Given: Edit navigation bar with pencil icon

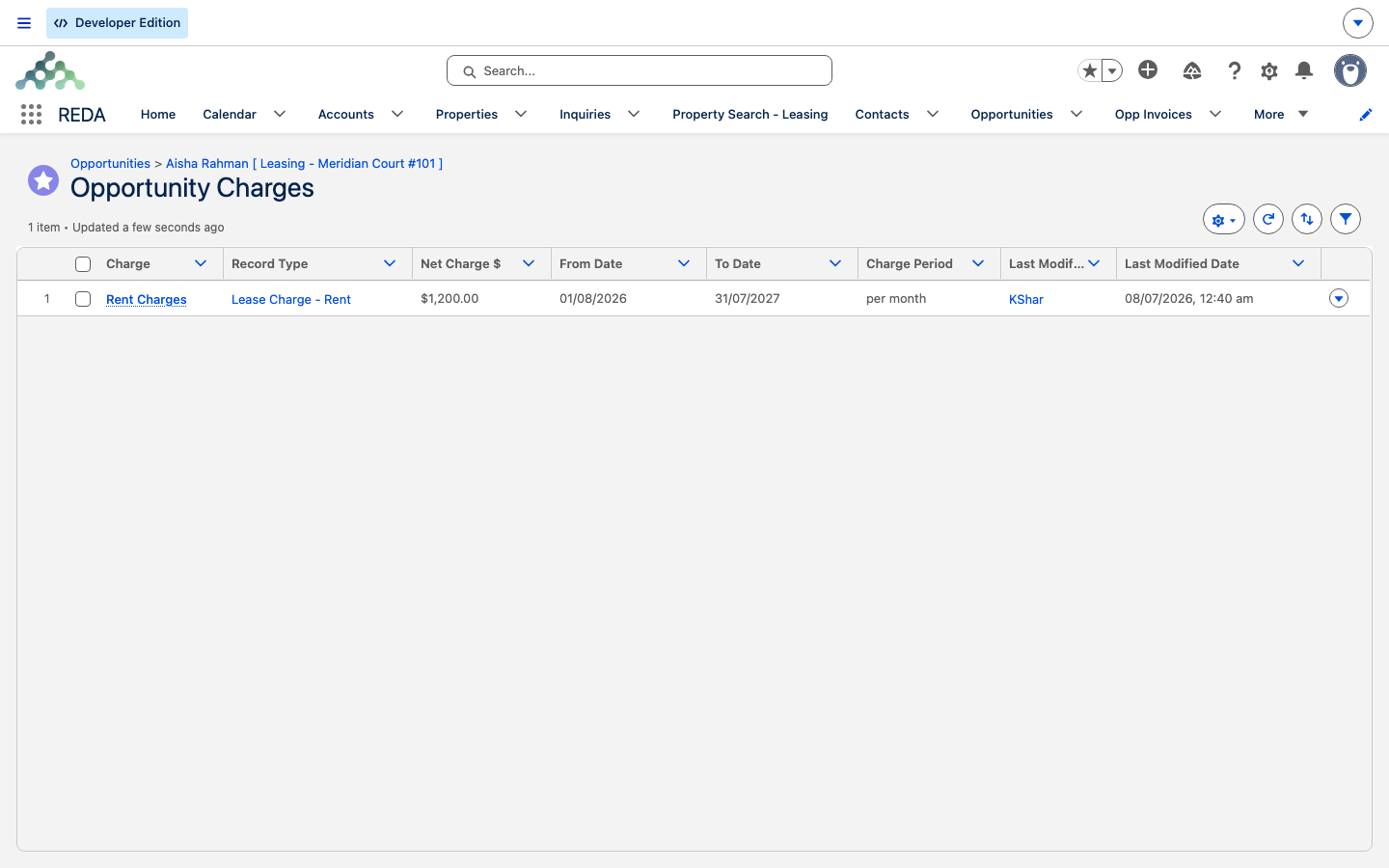Looking at the screenshot, I should point(1365,115).
